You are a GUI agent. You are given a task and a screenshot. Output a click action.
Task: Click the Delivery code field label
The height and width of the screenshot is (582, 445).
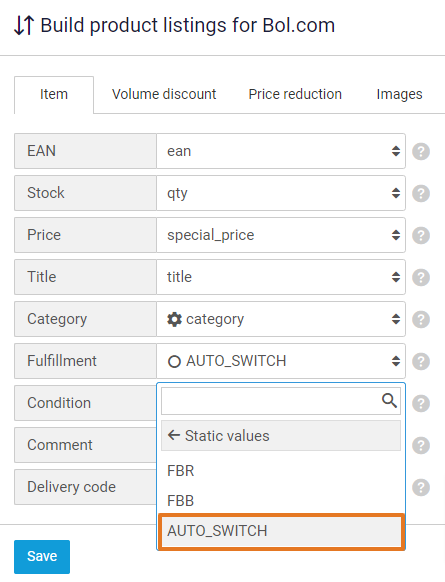tap(85, 487)
